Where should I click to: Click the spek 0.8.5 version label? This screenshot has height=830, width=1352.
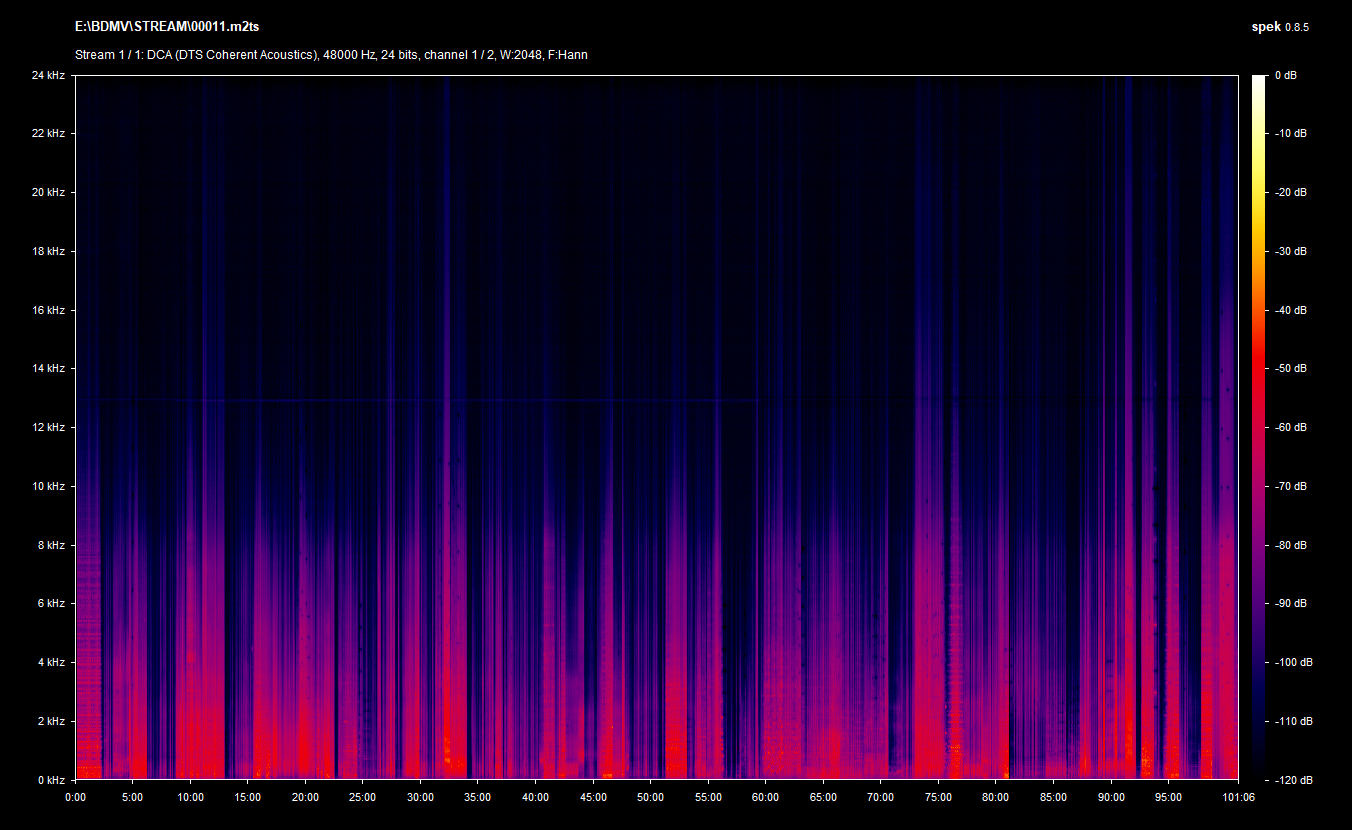pyautogui.click(x=1280, y=27)
